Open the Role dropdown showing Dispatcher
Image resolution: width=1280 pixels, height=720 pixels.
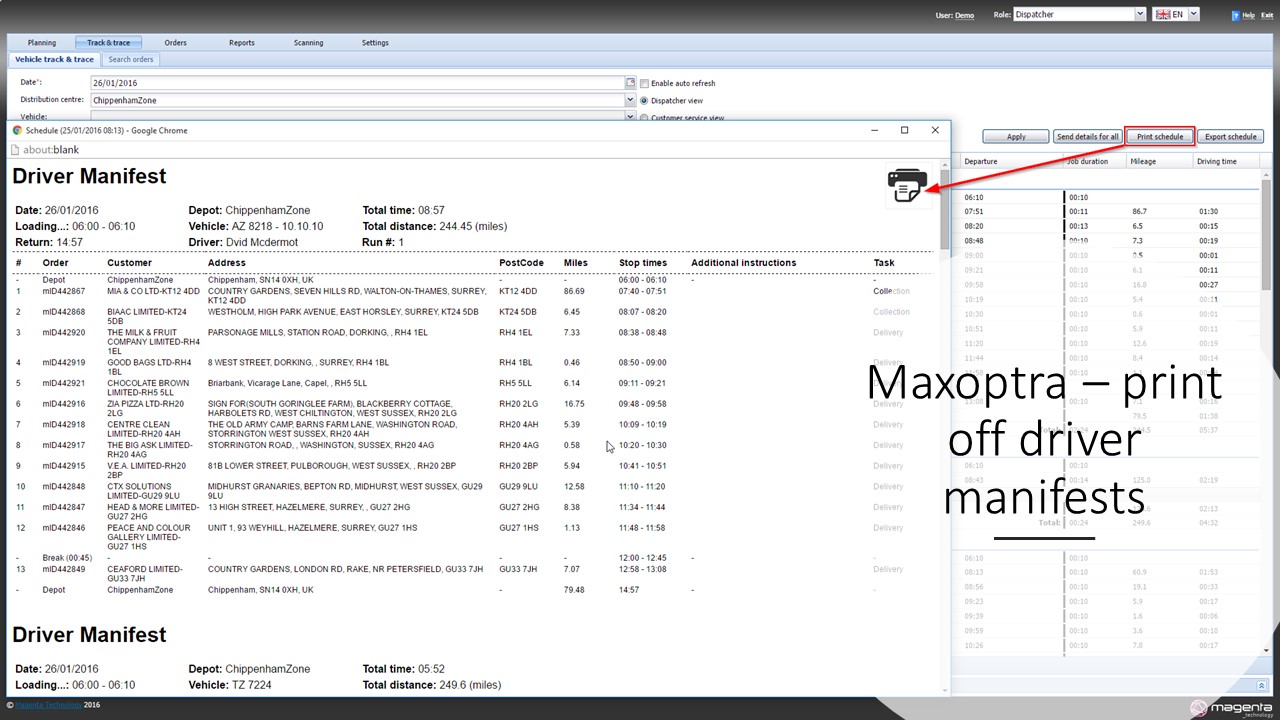coord(1137,14)
